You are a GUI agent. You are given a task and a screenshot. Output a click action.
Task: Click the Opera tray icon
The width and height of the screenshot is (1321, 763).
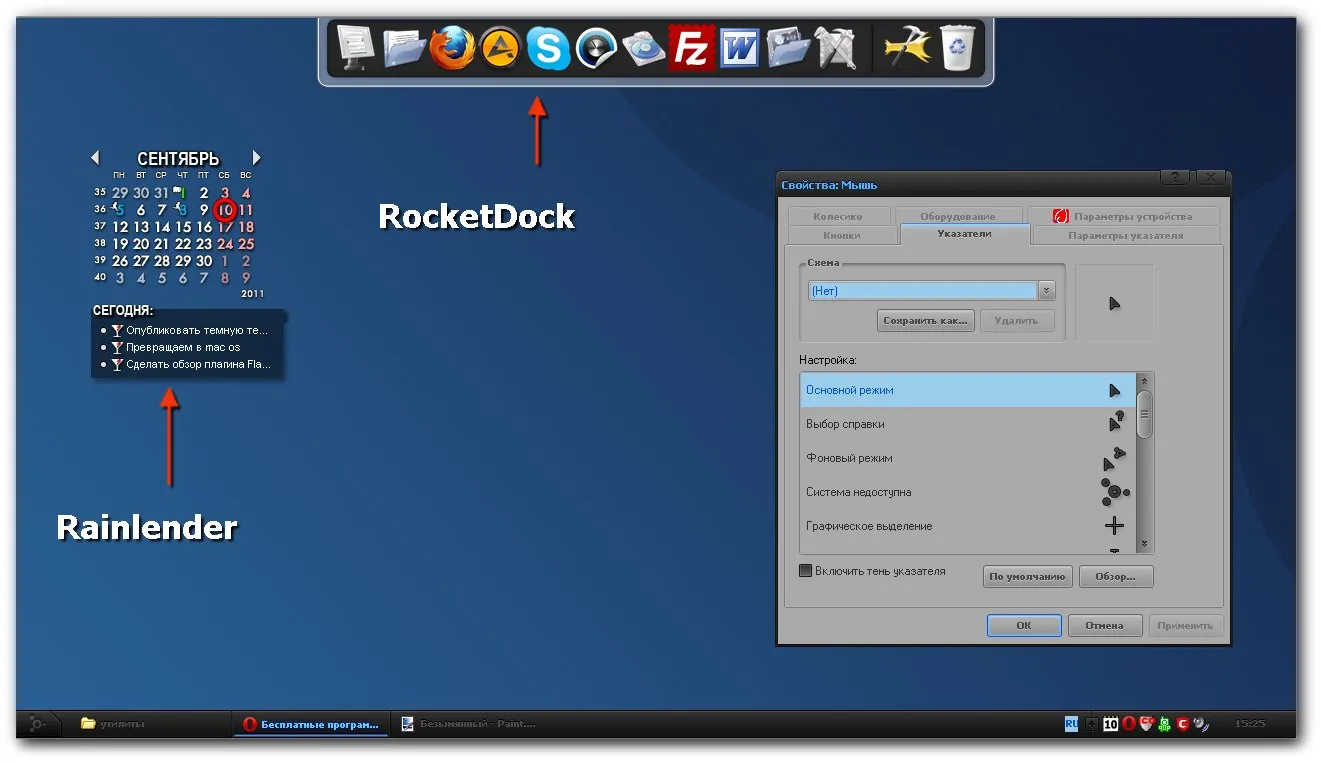click(x=1128, y=724)
